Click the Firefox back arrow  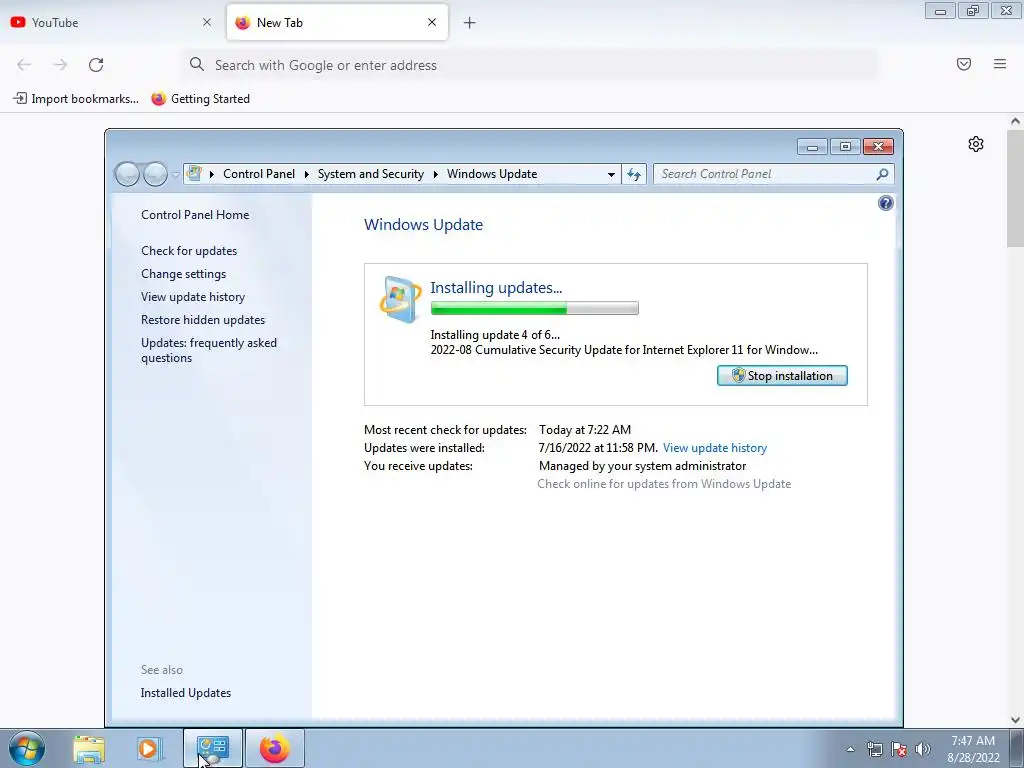24,65
